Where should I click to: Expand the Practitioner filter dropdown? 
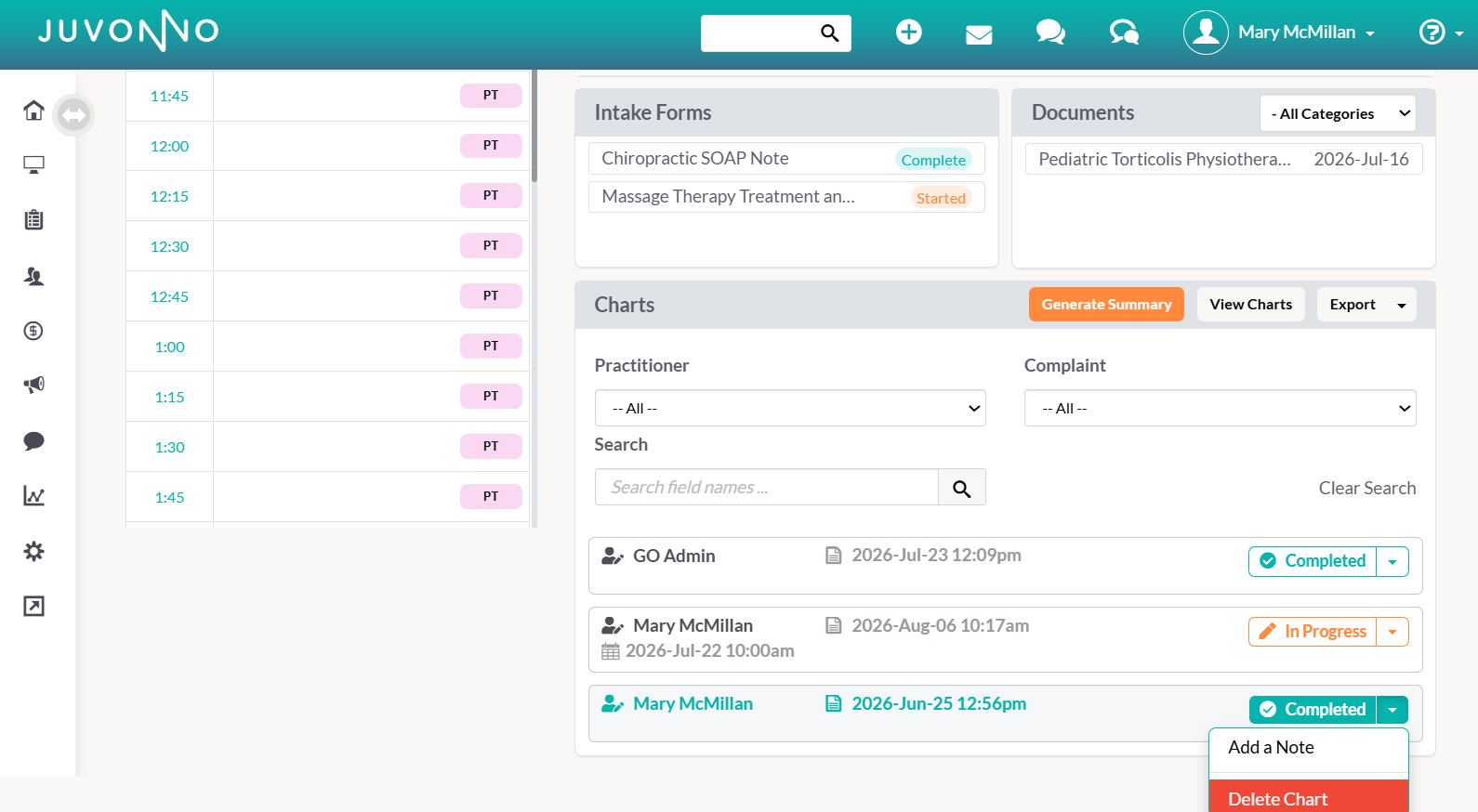(x=790, y=408)
